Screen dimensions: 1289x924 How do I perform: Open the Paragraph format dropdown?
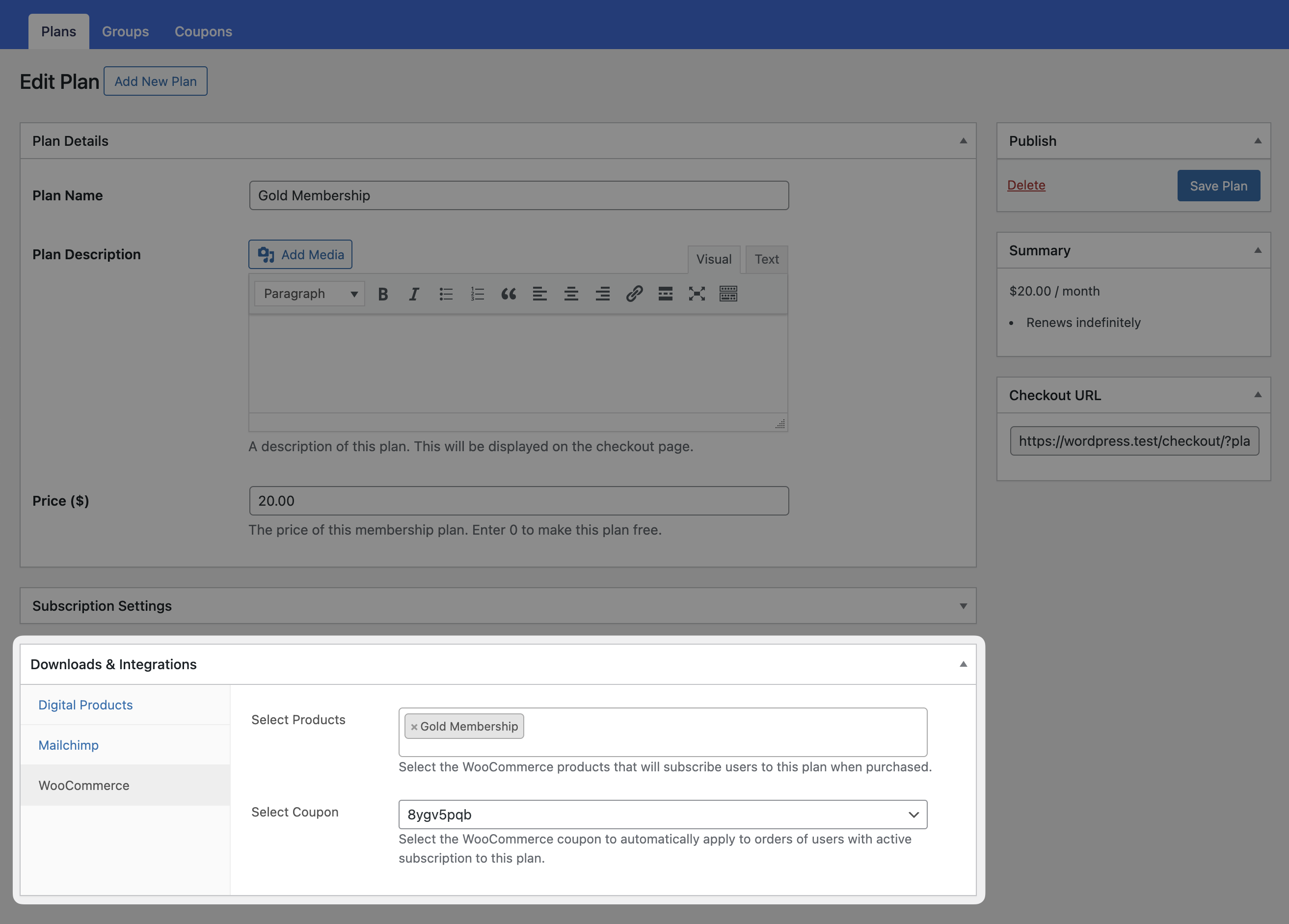tap(310, 294)
